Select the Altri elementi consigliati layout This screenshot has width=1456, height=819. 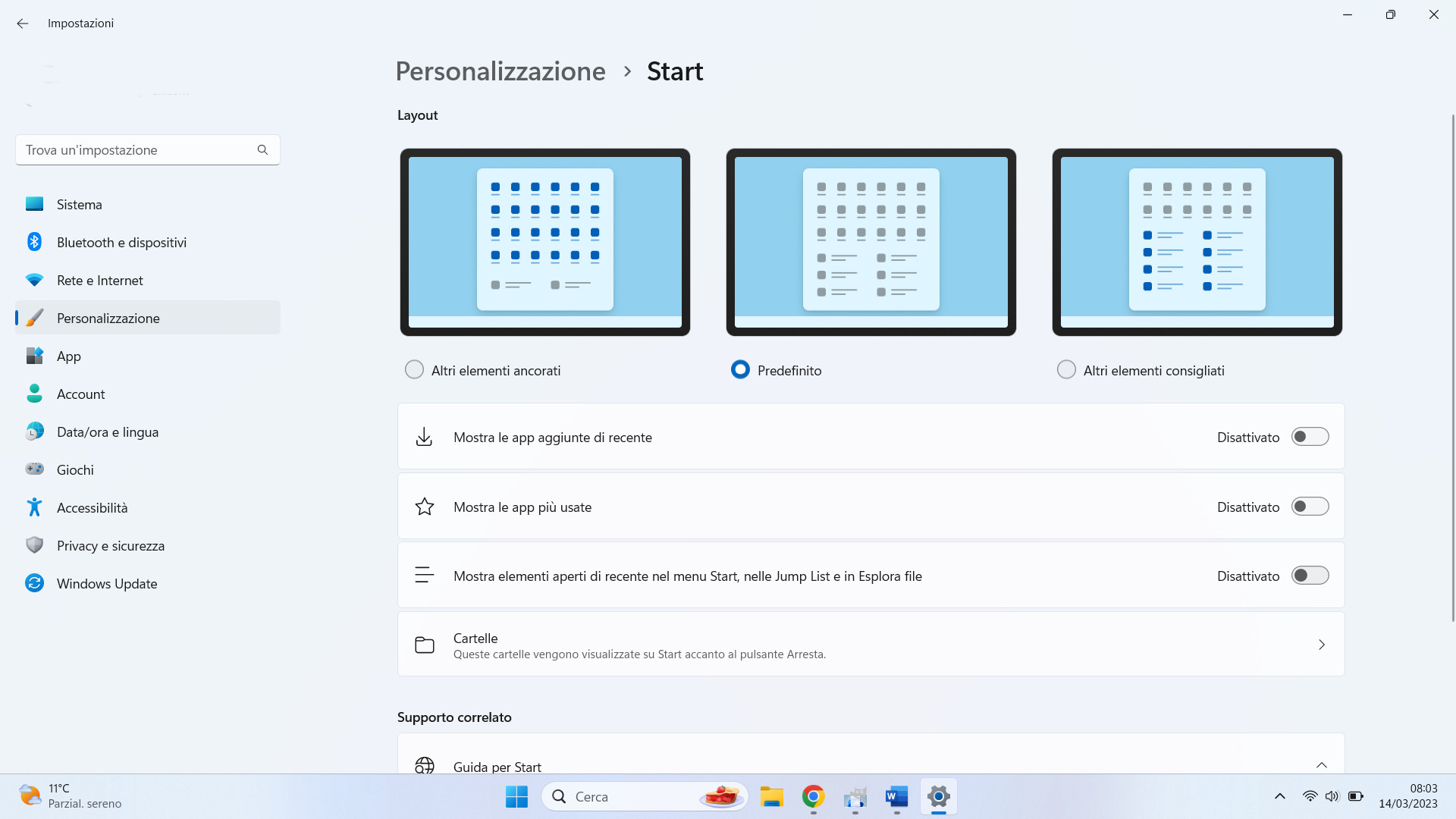pyautogui.click(x=1067, y=370)
